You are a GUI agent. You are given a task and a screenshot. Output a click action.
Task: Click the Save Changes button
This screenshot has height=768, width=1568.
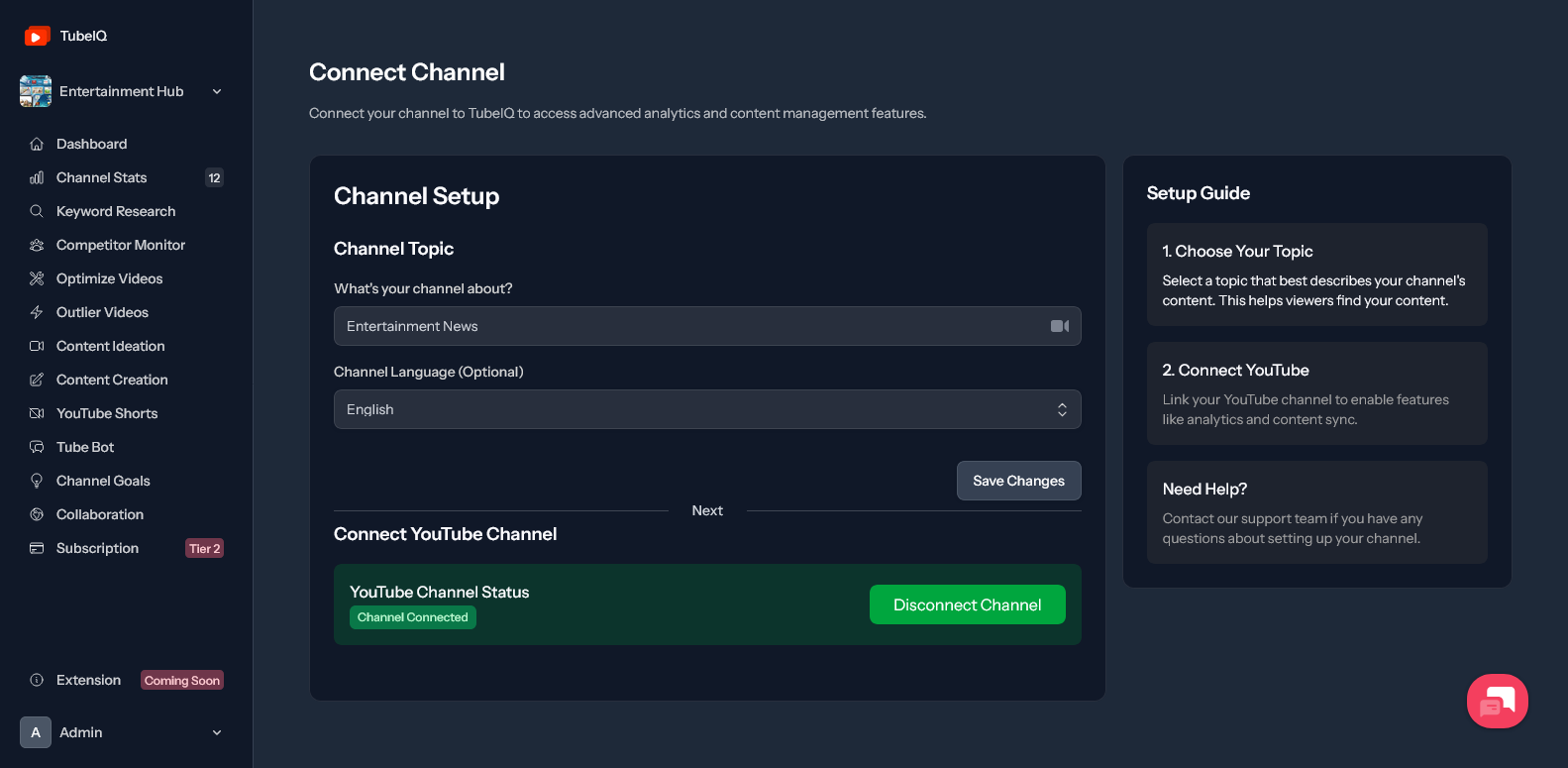(1018, 481)
